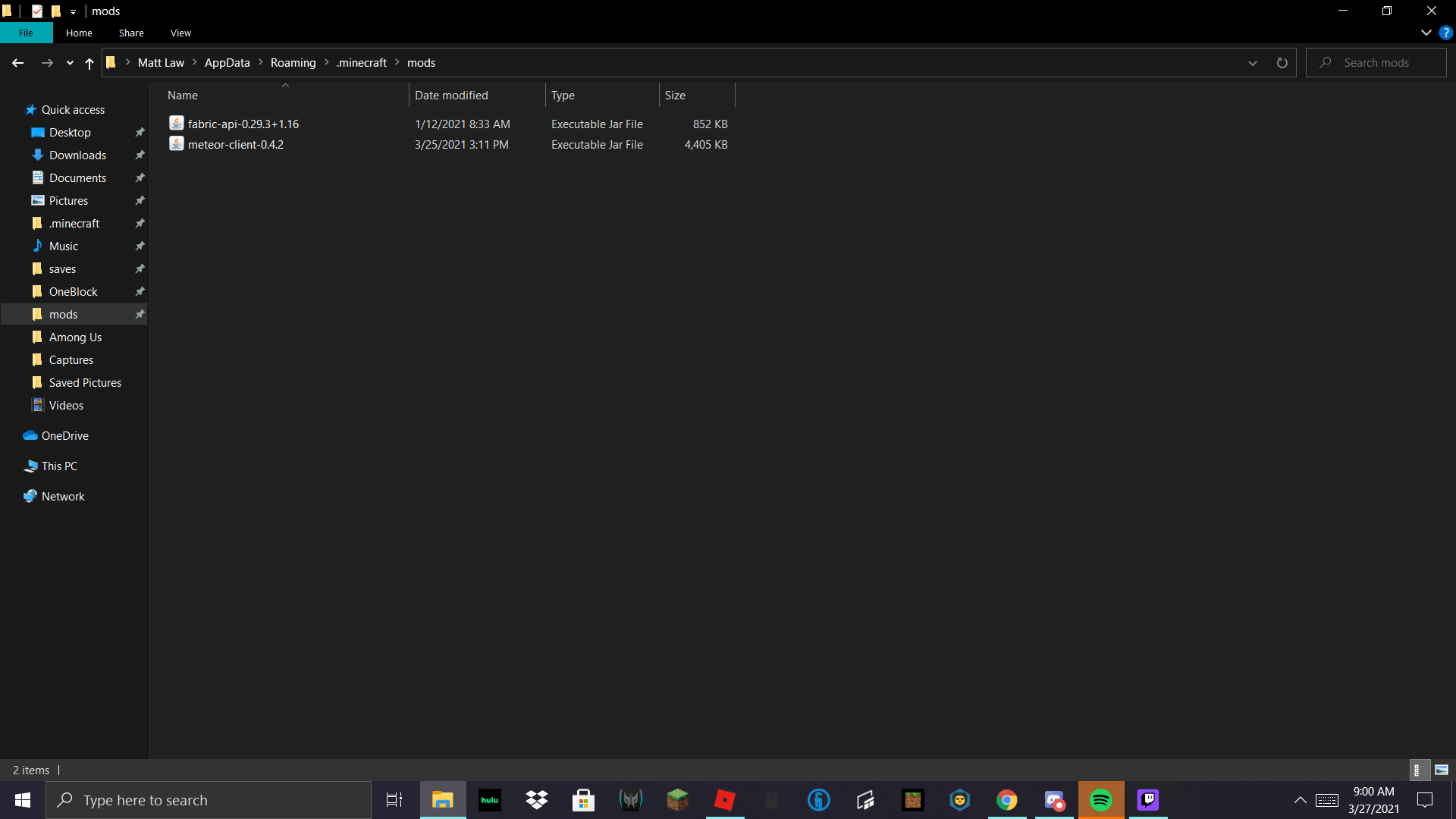This screenshot has height=819, width=1456.
Task: Launch Spotify from the taskbar
Action: [x=1102, y=799]
